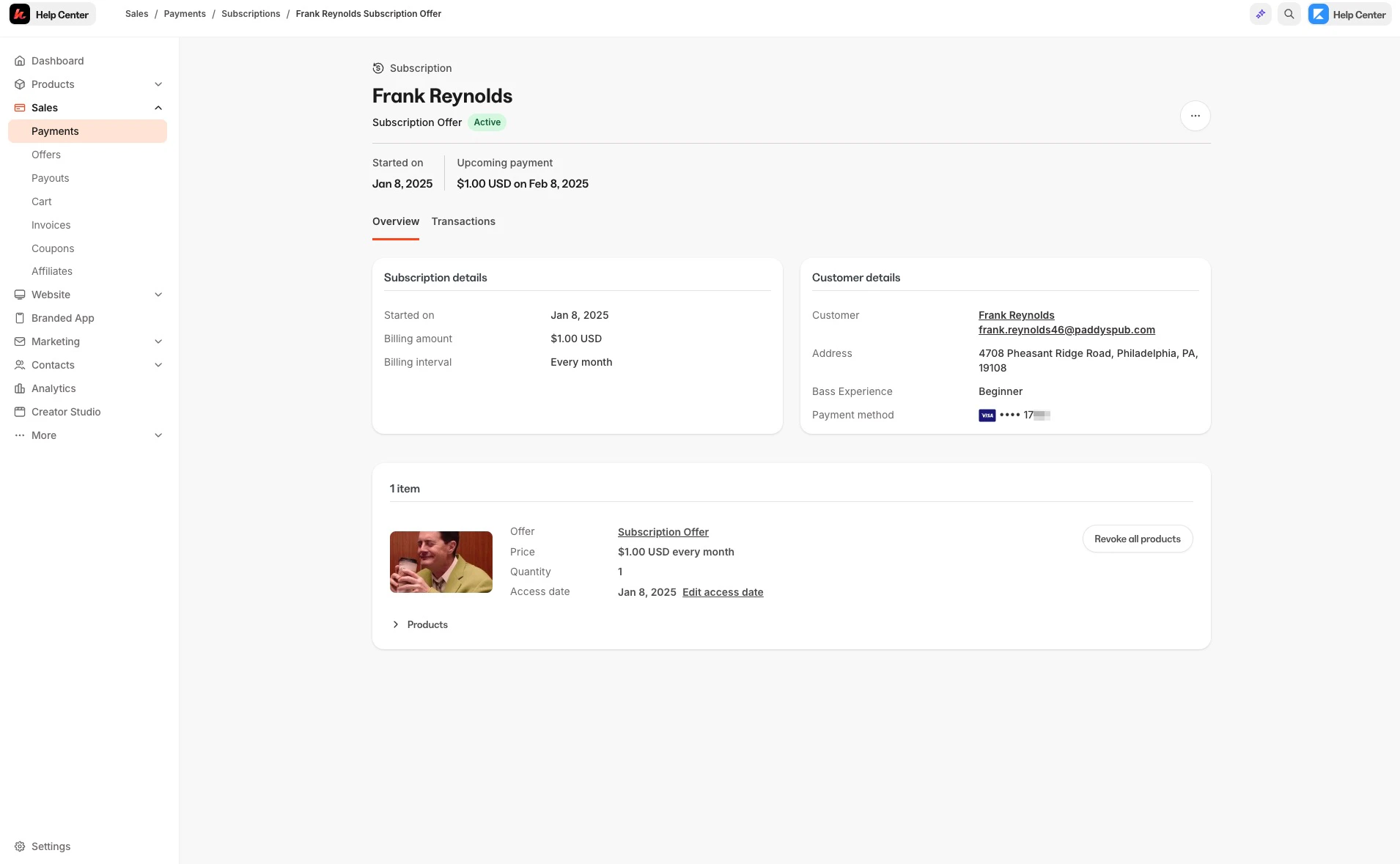Open Creator Studio section
The height and width of the screenshot is (864, 1400).
65,412
